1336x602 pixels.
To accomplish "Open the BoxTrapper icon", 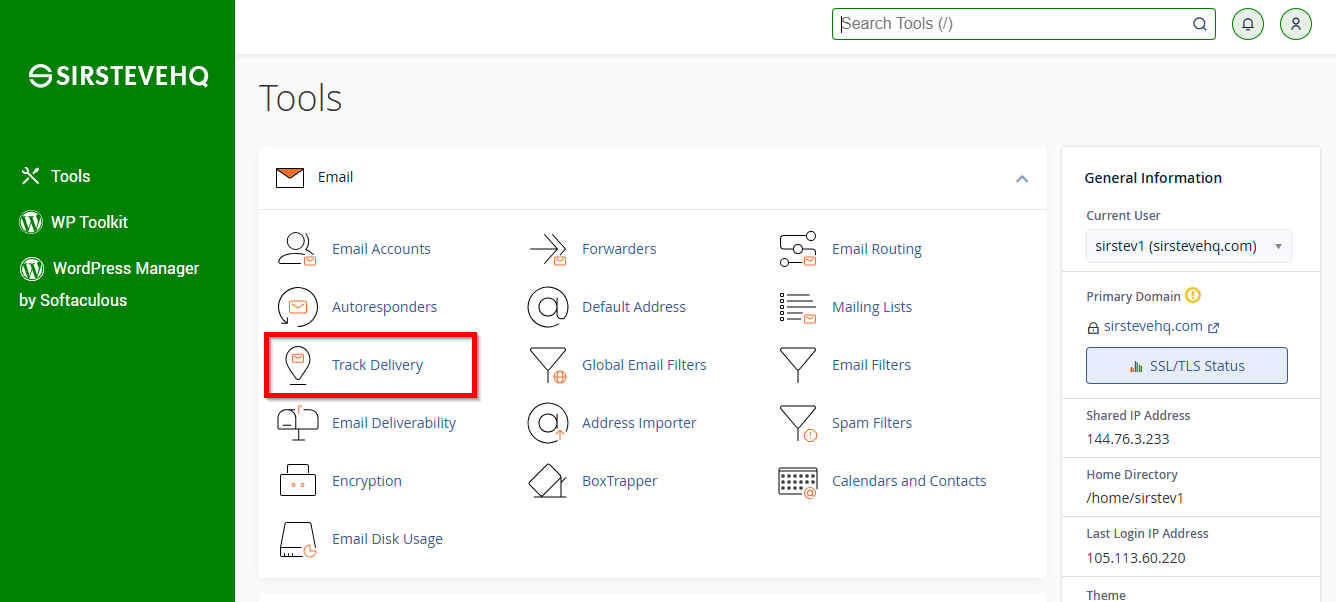I will tap(547, 481).
